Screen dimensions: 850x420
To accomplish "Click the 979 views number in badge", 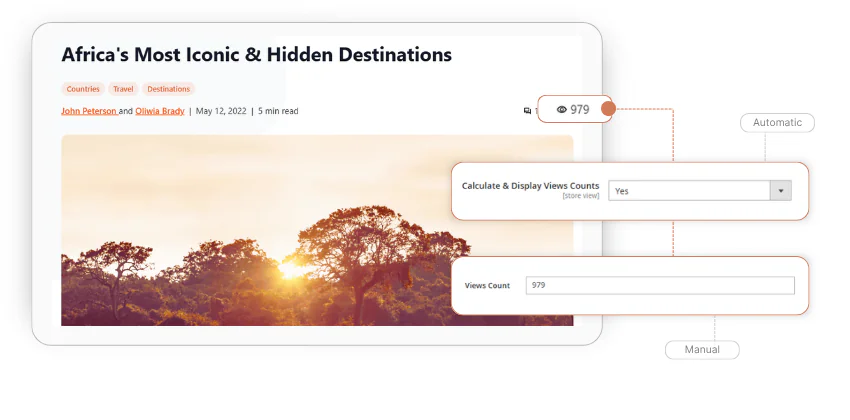I will [580, 110].
